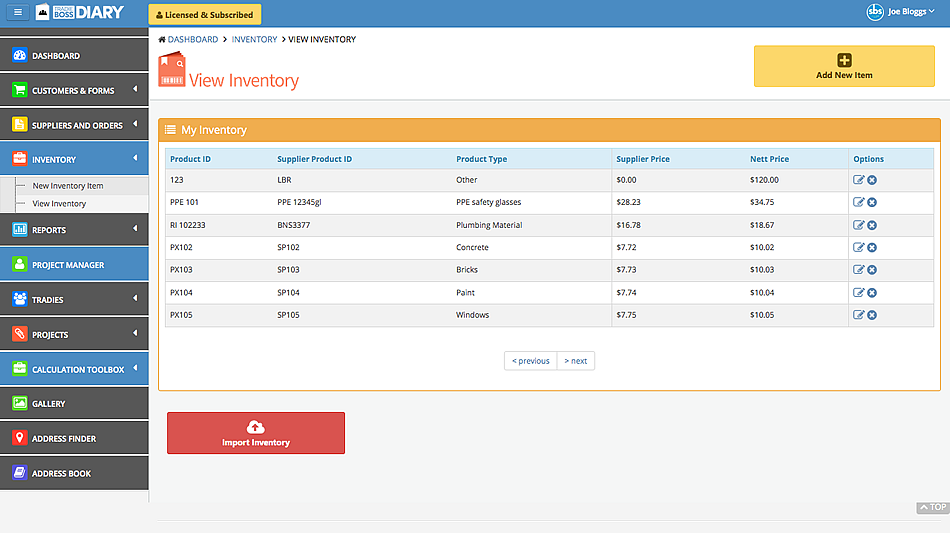
Task: Select New Inventory Item submenu entry
Action: [68, 186]
